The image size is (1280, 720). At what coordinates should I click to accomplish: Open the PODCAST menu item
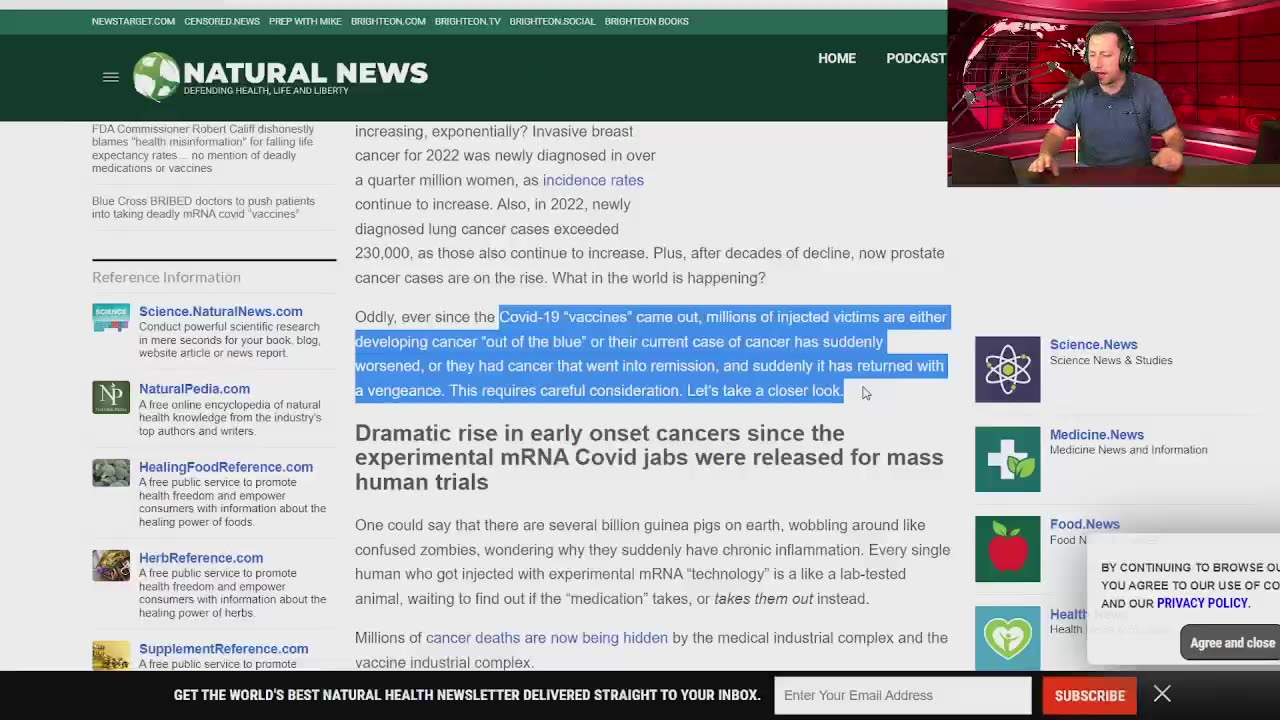pos(916,58)
